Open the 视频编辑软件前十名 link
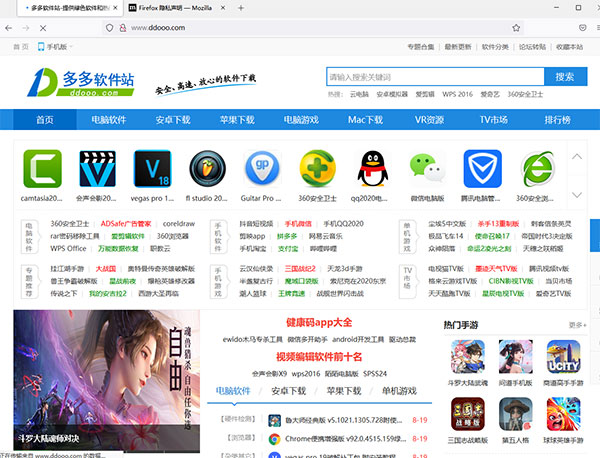This screenshot has height=458, width=600. [x=319, y=357]
